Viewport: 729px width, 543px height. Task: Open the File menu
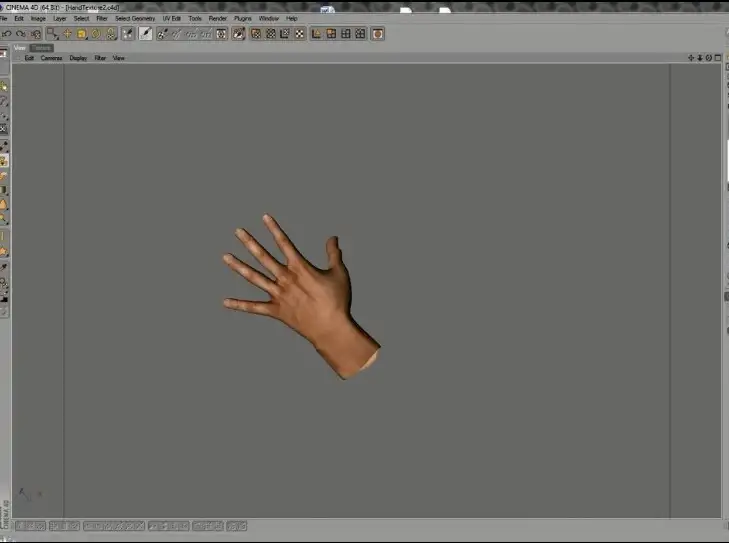coord(4,19)
